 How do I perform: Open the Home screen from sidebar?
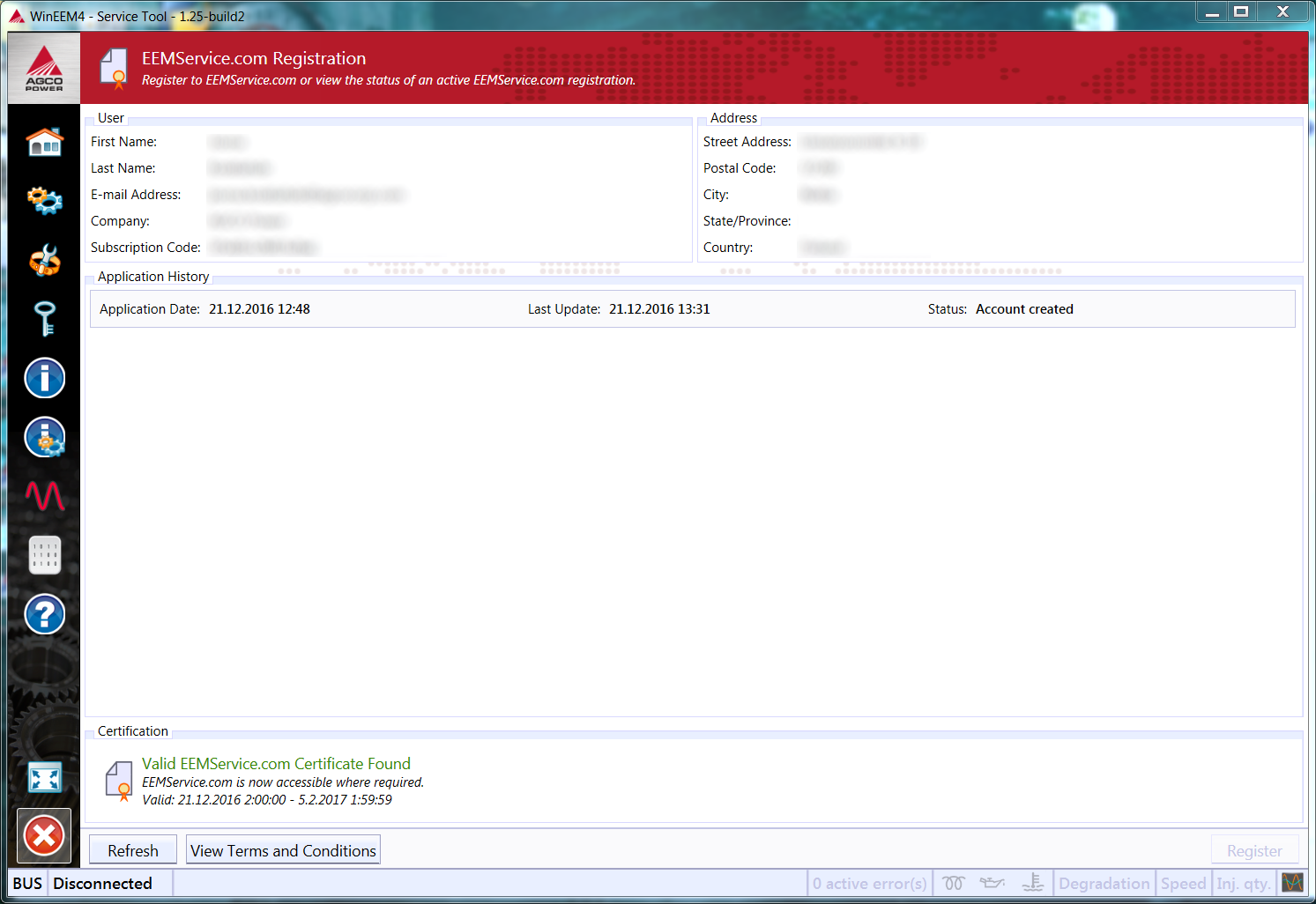(44, 142)
